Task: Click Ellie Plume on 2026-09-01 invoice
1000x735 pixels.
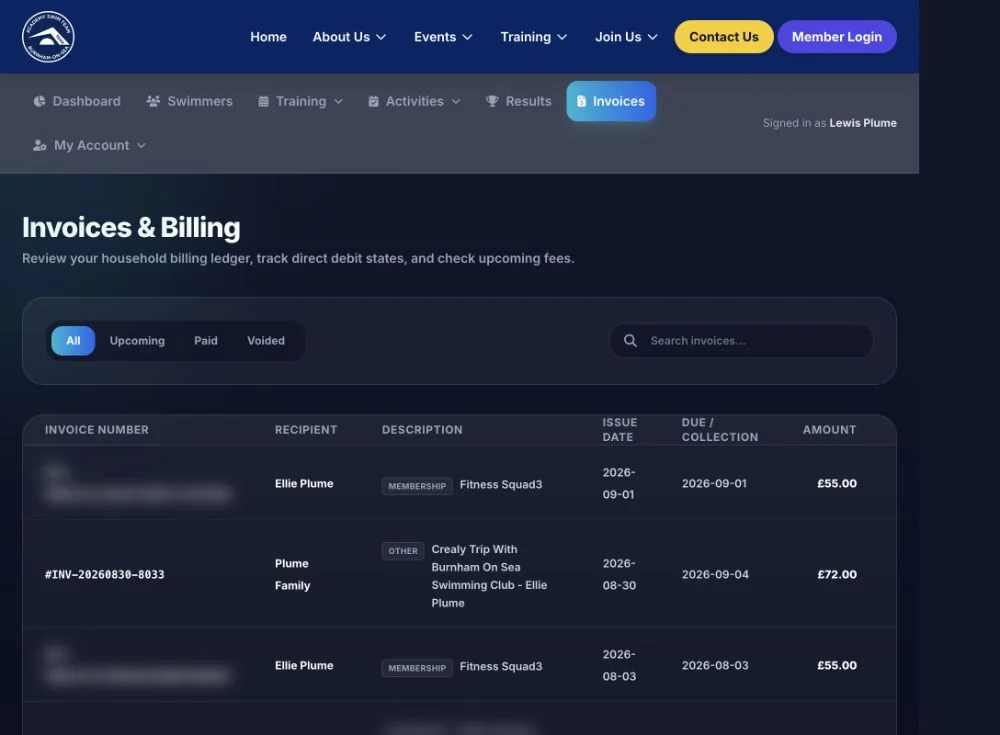Action: pos(304,484)
